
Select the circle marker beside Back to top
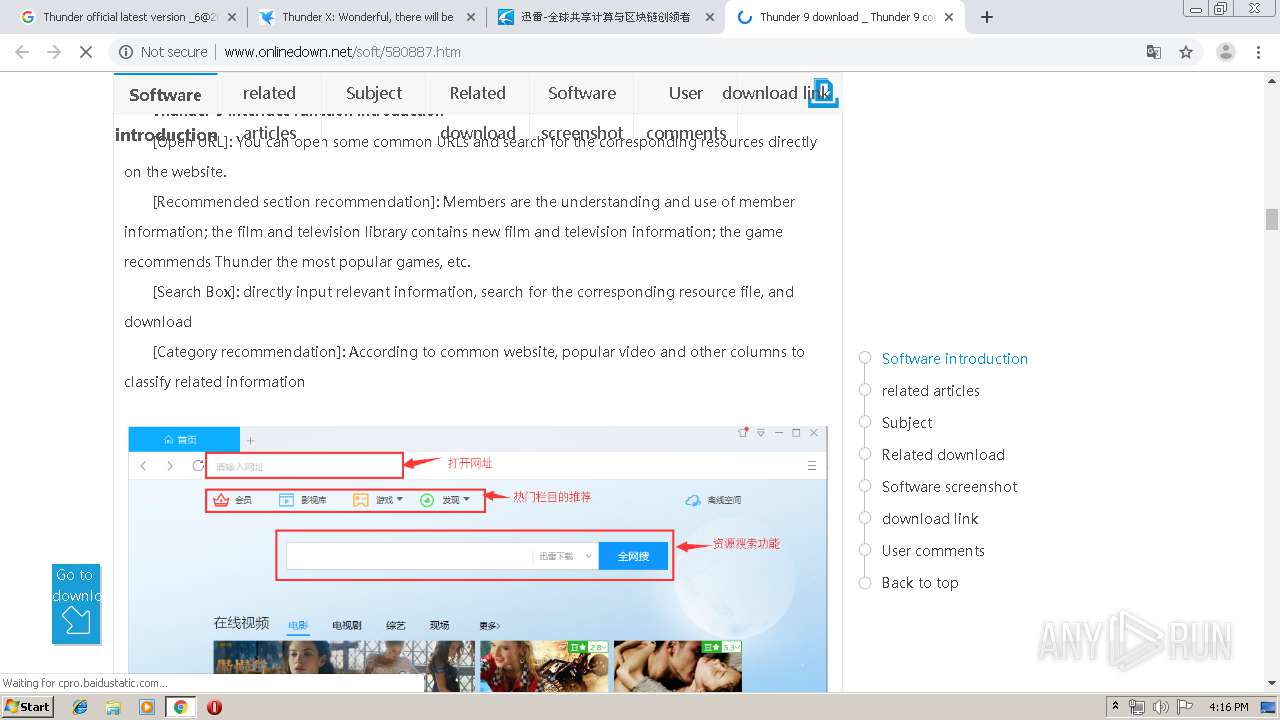point(865,582)
